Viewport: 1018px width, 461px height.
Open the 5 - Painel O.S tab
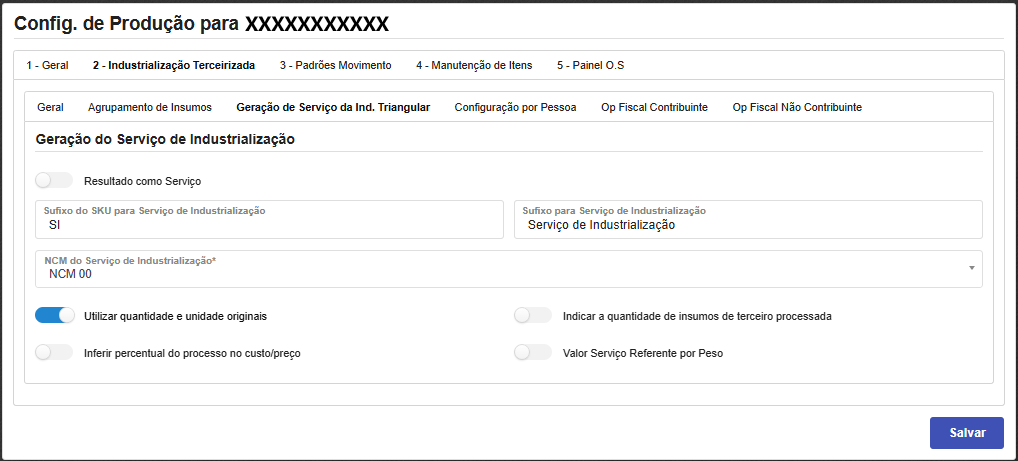point(591,65)
